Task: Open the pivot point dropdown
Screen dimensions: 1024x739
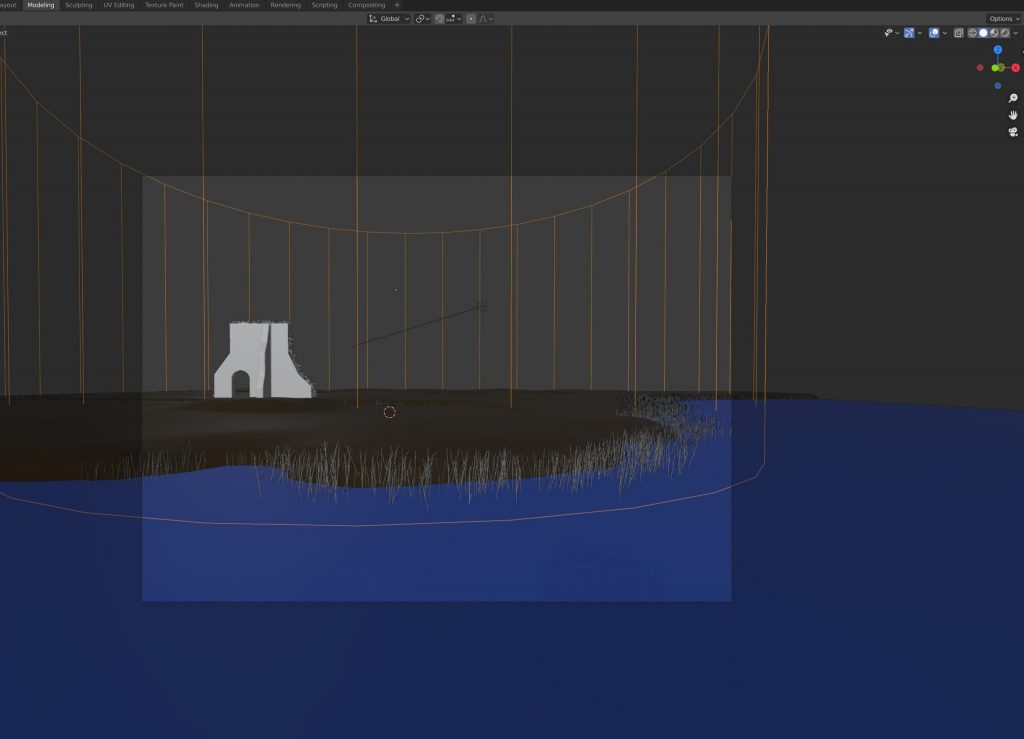Action: point(422,19)
